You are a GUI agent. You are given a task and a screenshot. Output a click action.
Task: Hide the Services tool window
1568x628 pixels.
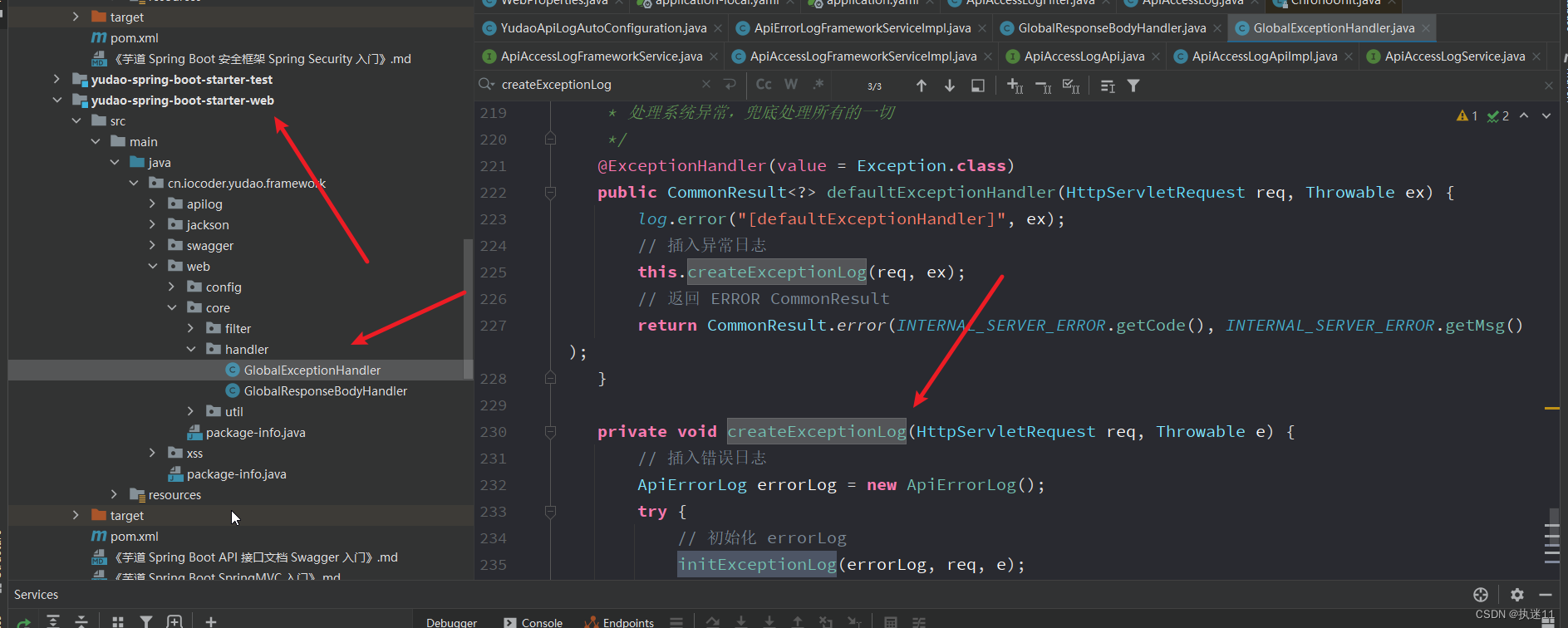tap(1546, 595)
